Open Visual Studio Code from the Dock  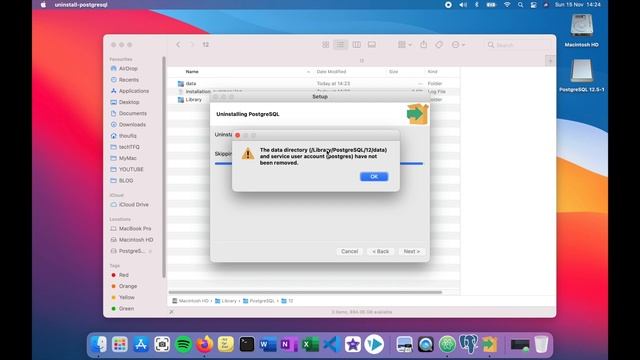[331, 344]
